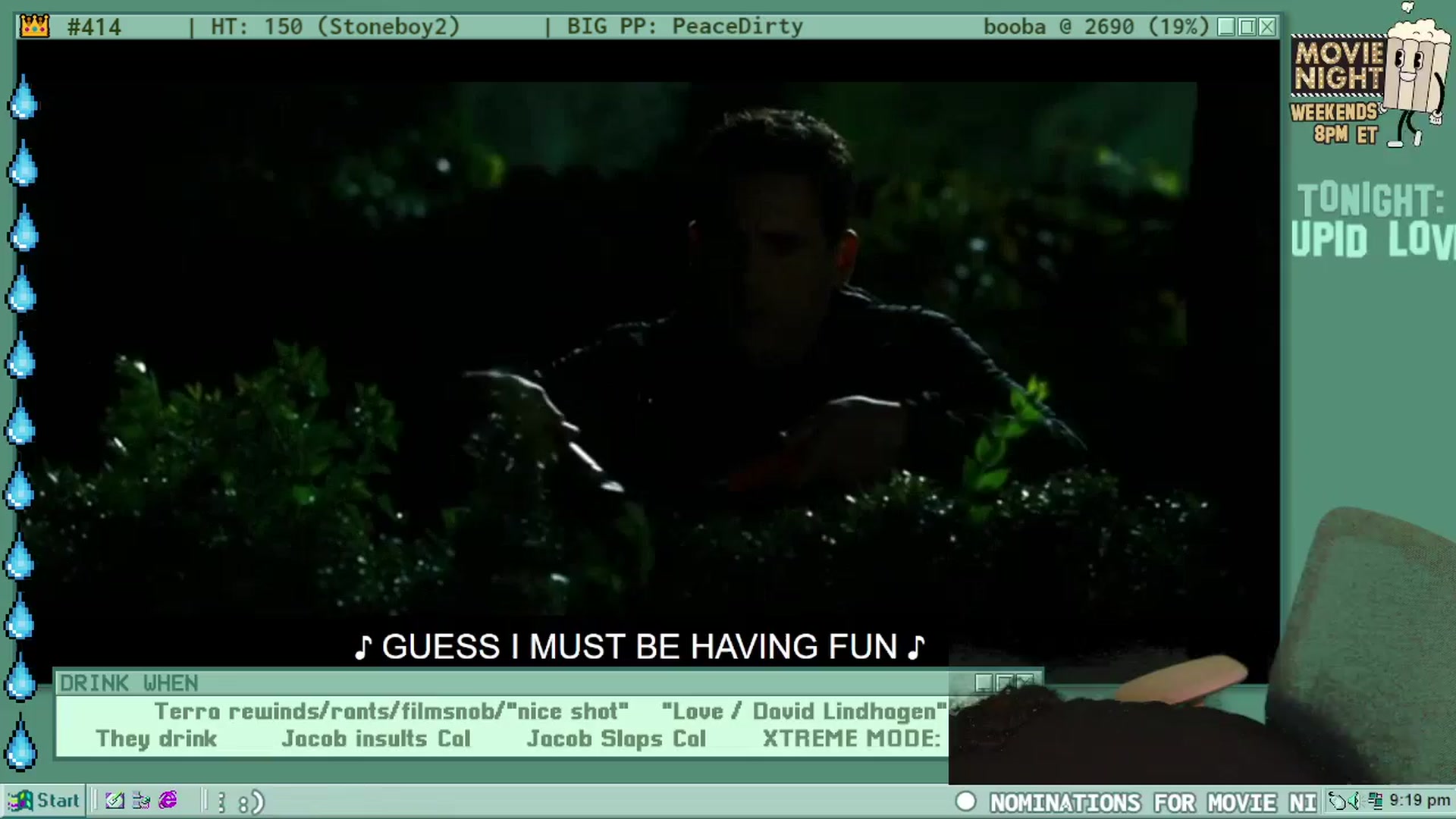Click the "Jacob Slaps Cal" rule
Image resolution: width=1456 pixels, height=819 pixels.
617,739
